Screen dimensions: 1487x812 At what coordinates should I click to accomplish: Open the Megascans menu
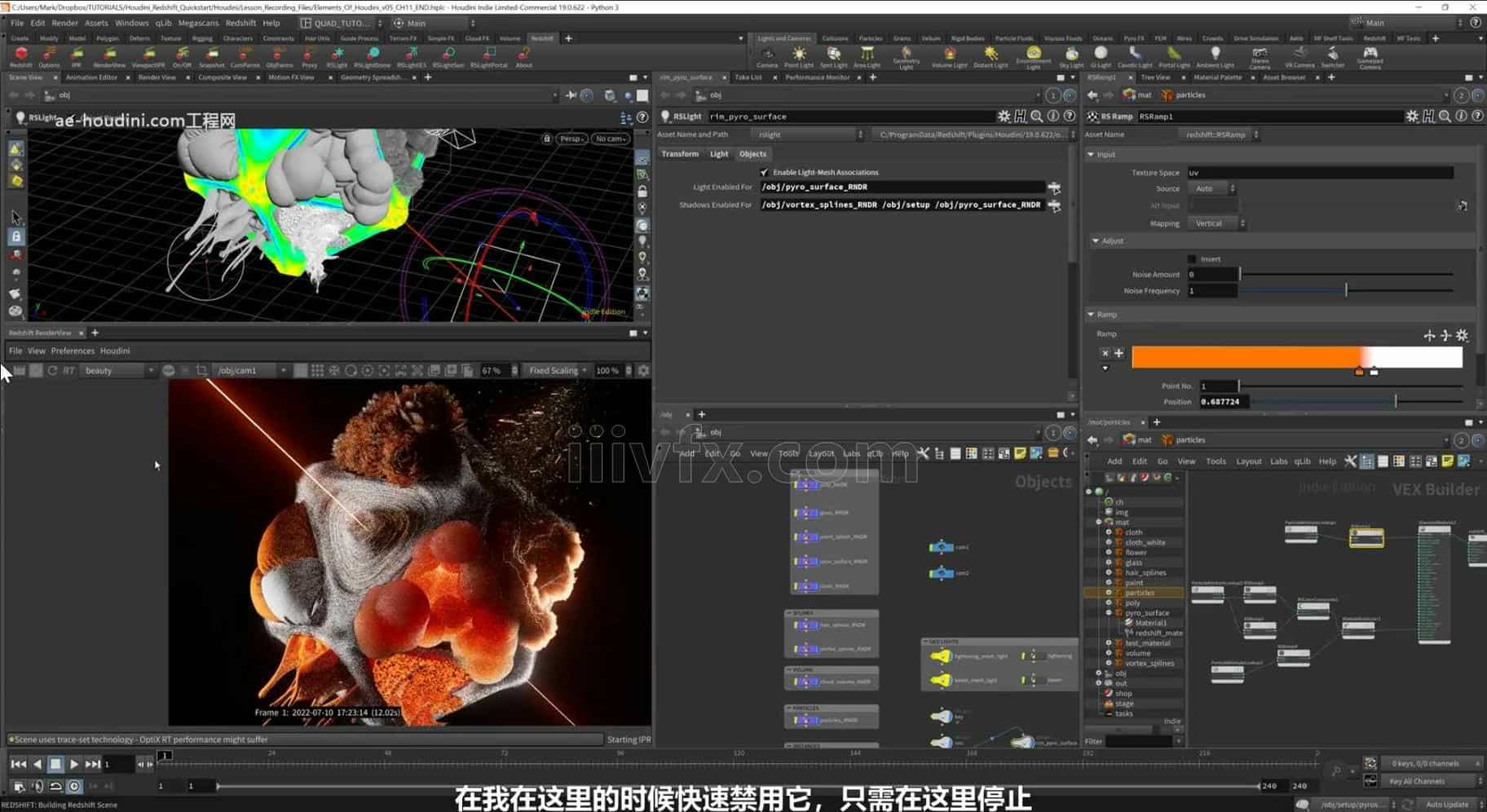tap(198, 23)
